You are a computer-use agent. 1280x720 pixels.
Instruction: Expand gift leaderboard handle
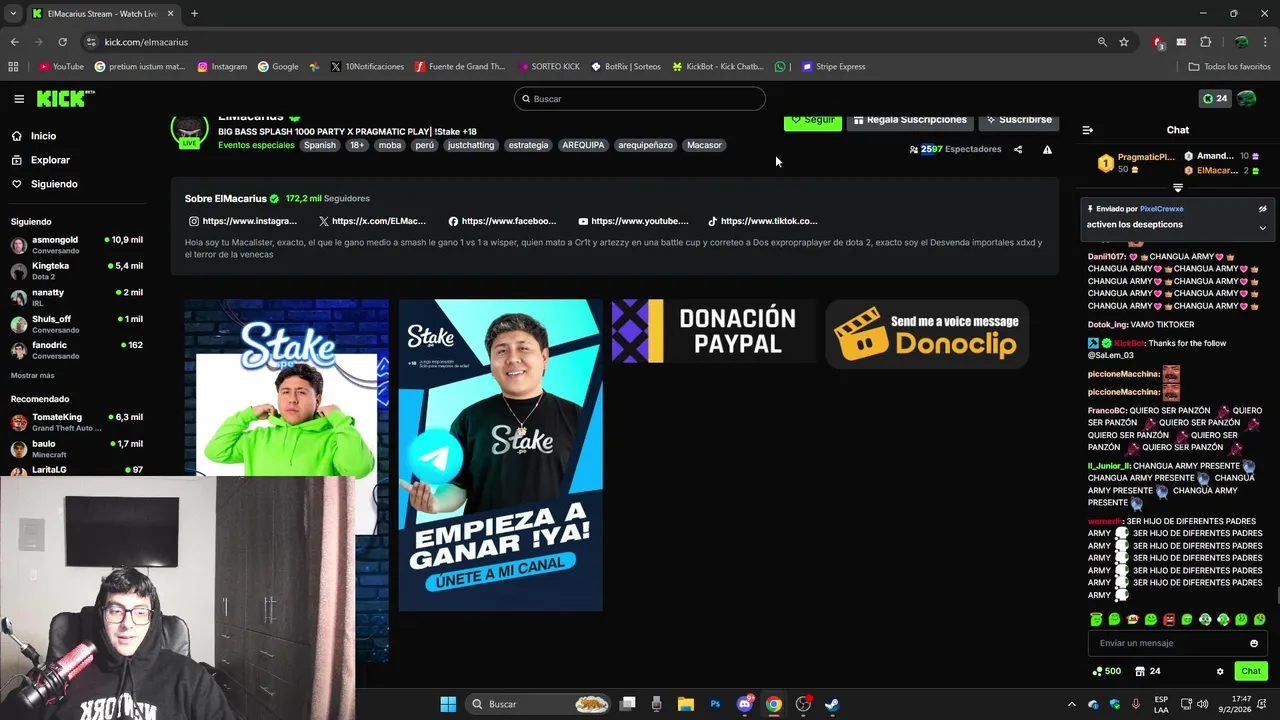(x=1178, y=188)
